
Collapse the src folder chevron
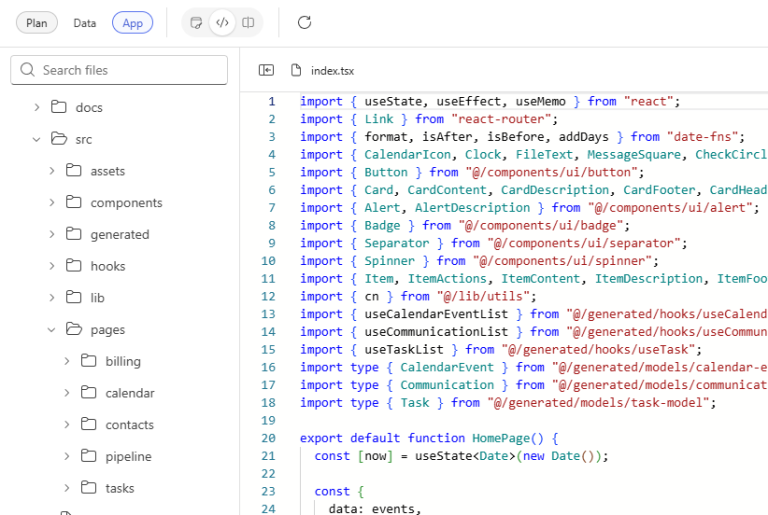[36, 139]
